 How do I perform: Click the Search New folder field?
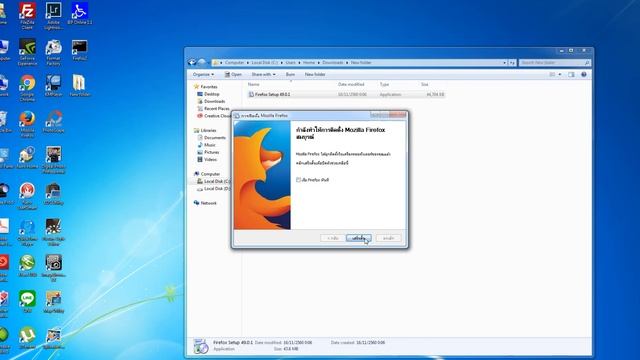[555, 62]
